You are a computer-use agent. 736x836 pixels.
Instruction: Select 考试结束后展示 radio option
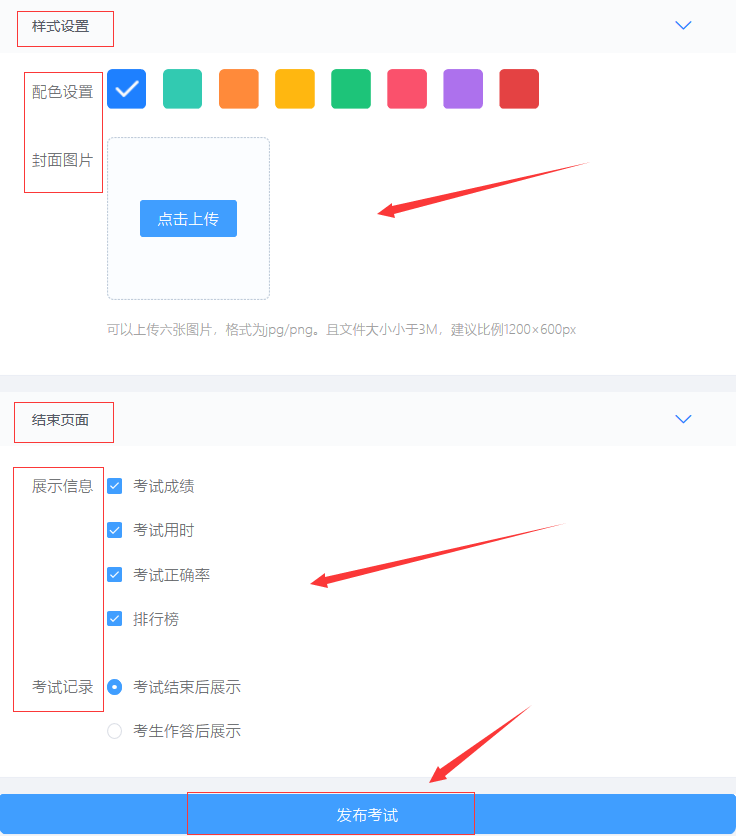[115, 687]
